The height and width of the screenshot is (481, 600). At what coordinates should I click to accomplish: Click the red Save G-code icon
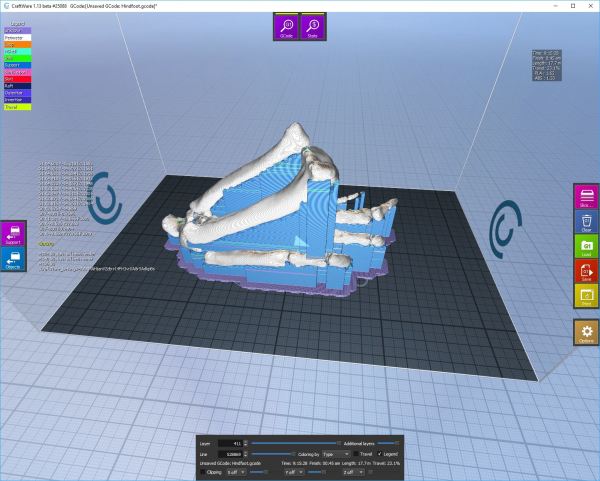[x=586, y=271]
